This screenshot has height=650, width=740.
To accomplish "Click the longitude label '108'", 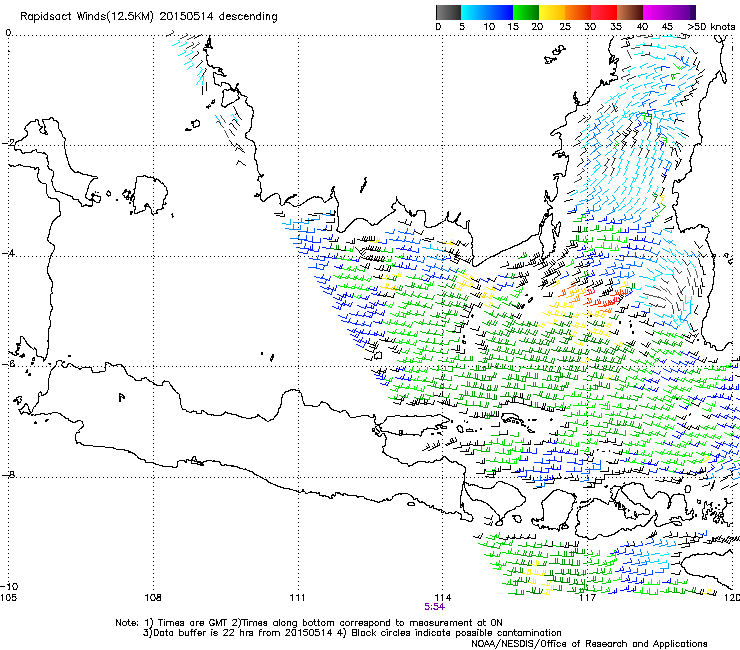I will coord(153,598).
